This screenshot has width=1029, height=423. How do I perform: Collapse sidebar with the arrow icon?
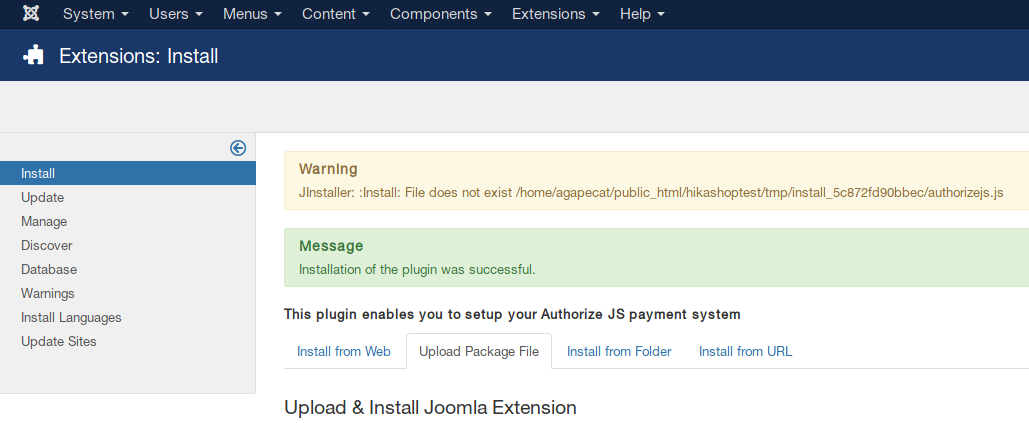[238, 148]
